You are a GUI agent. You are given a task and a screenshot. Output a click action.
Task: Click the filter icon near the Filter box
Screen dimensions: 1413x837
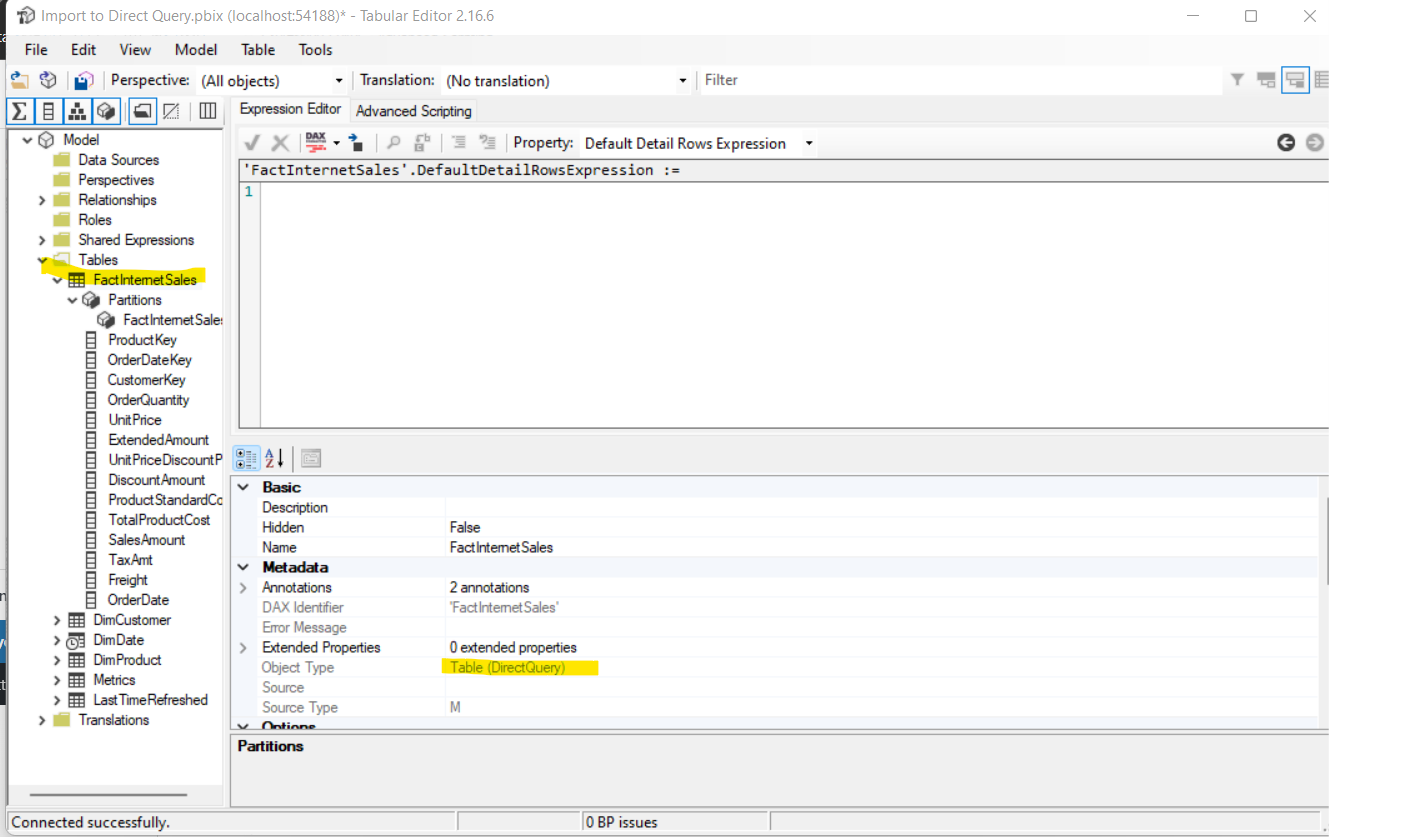pyautogui.click(x=1237, y=80)
